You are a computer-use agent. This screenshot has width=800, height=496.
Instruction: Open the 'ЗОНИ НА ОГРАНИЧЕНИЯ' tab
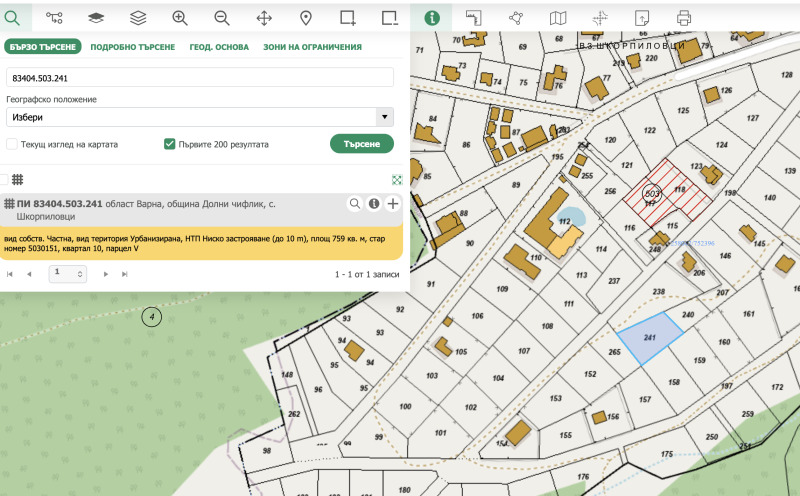coord(312,47)
